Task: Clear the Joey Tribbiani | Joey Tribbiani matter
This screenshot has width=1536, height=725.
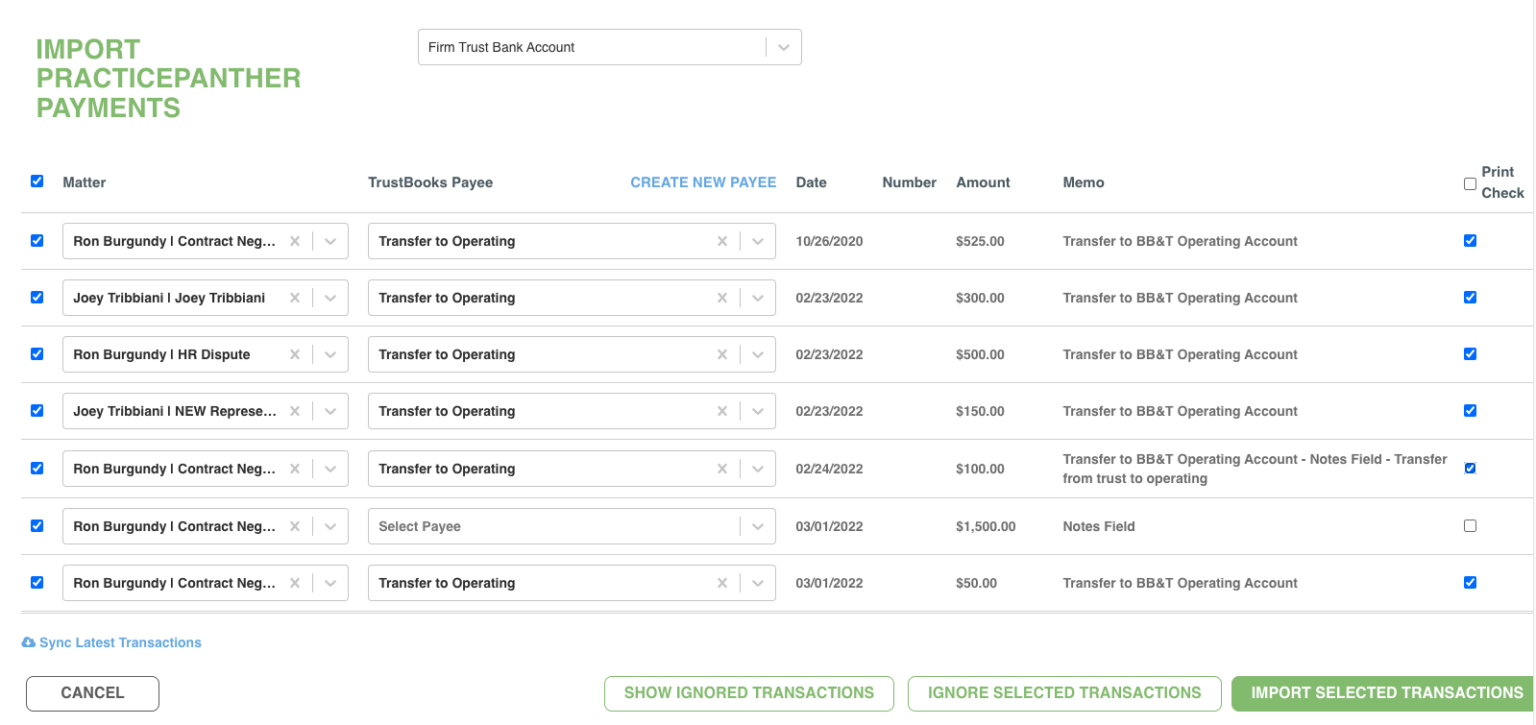Action: [x=294, y=298]
